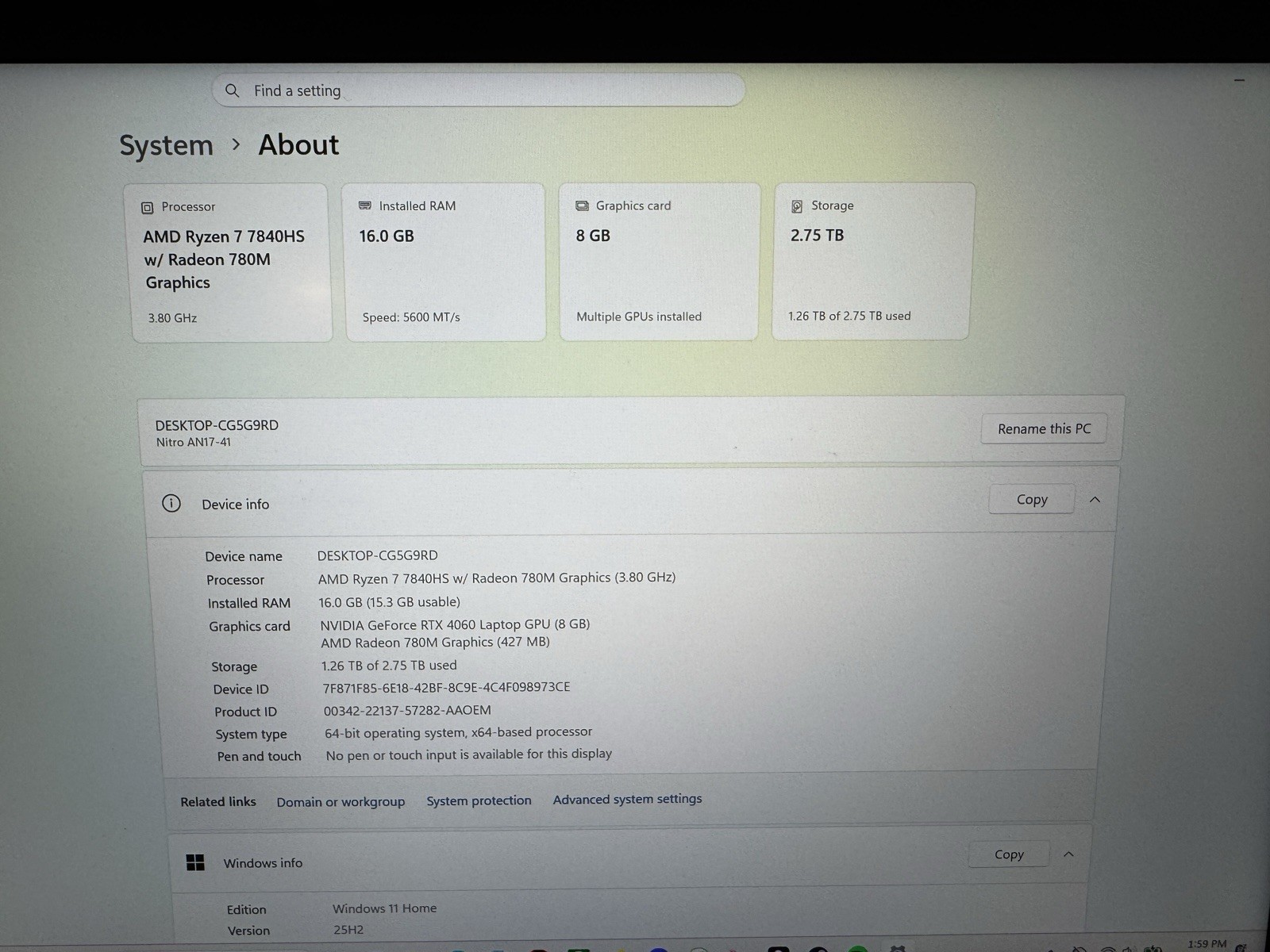Click the Device info circled-i icon
Image resolution: width=1270 pixels, height=952 pixels.
[171, 503]
